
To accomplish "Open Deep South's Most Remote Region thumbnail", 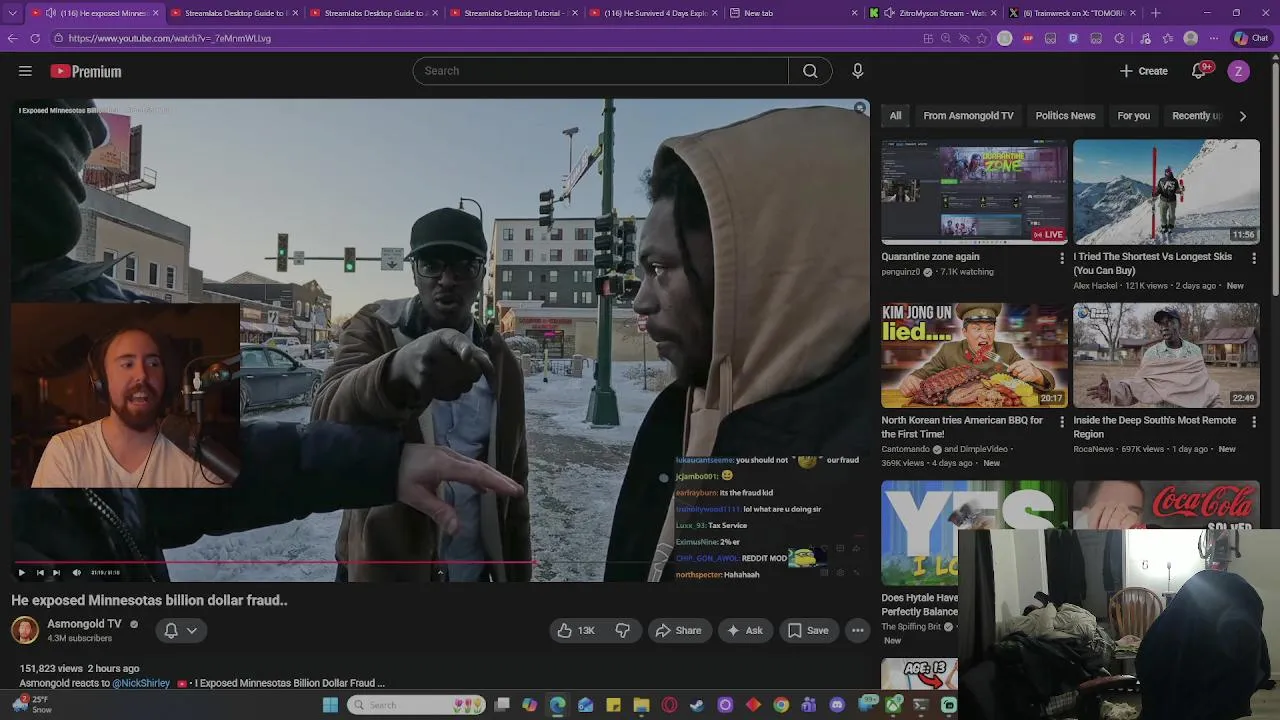I will (1166, 355).
